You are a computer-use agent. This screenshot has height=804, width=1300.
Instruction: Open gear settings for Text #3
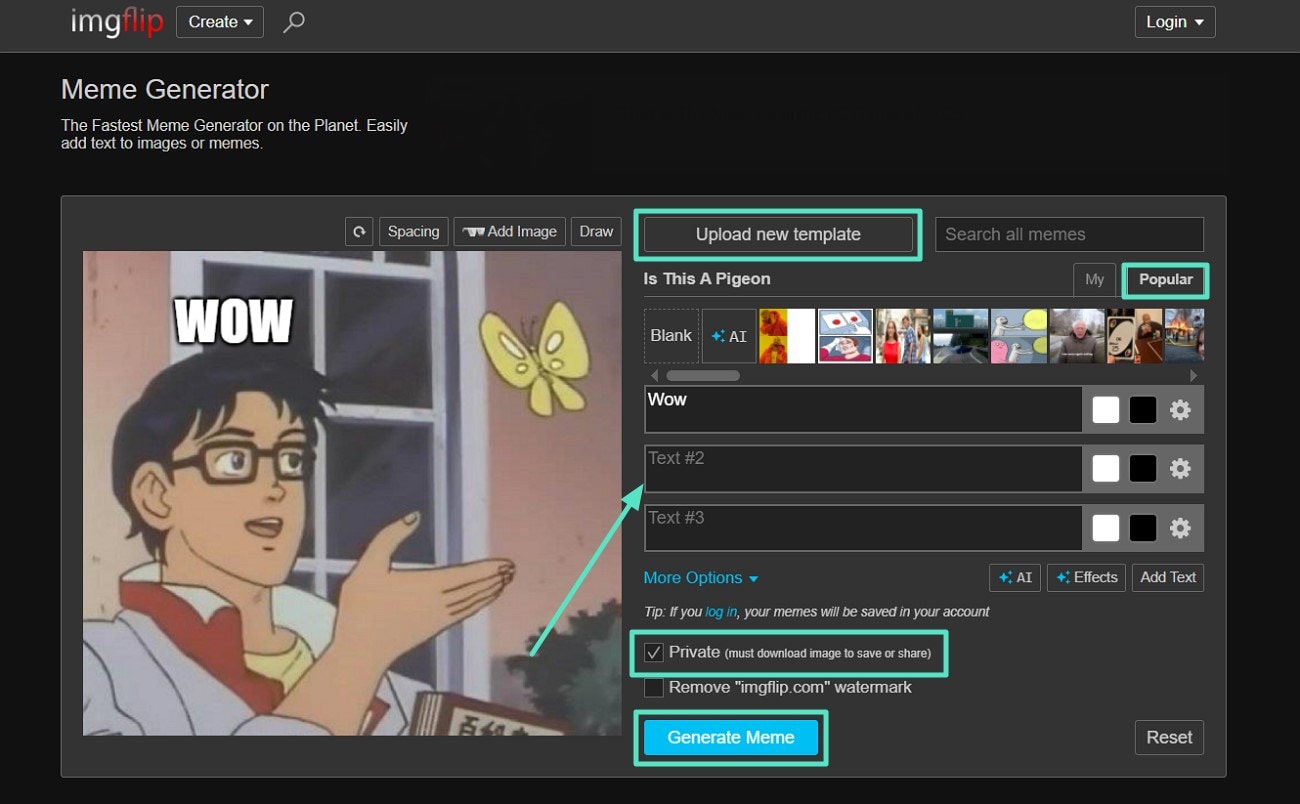[1181, 528]
